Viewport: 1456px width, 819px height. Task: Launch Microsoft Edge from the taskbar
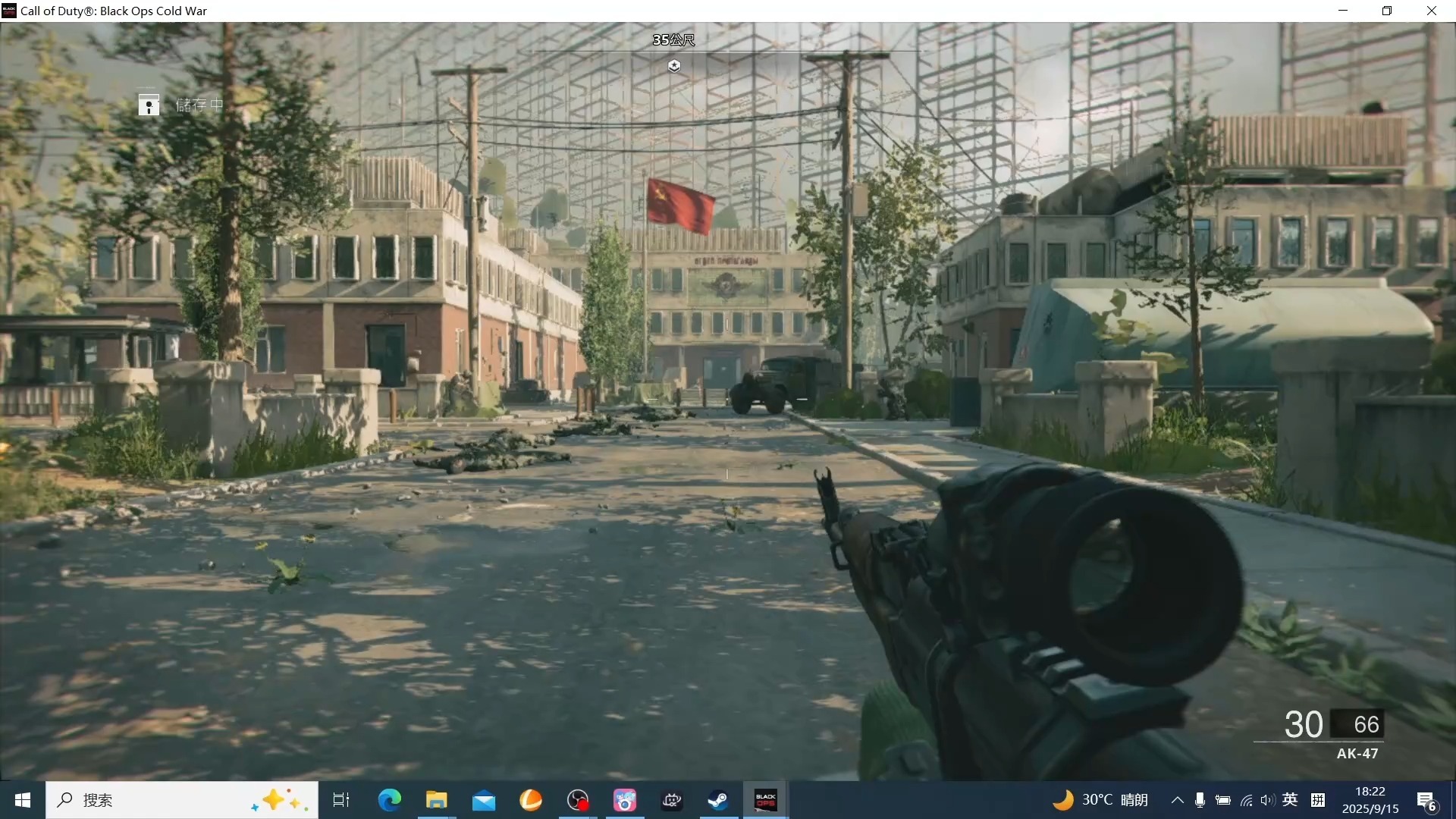(x=390, y=800)
